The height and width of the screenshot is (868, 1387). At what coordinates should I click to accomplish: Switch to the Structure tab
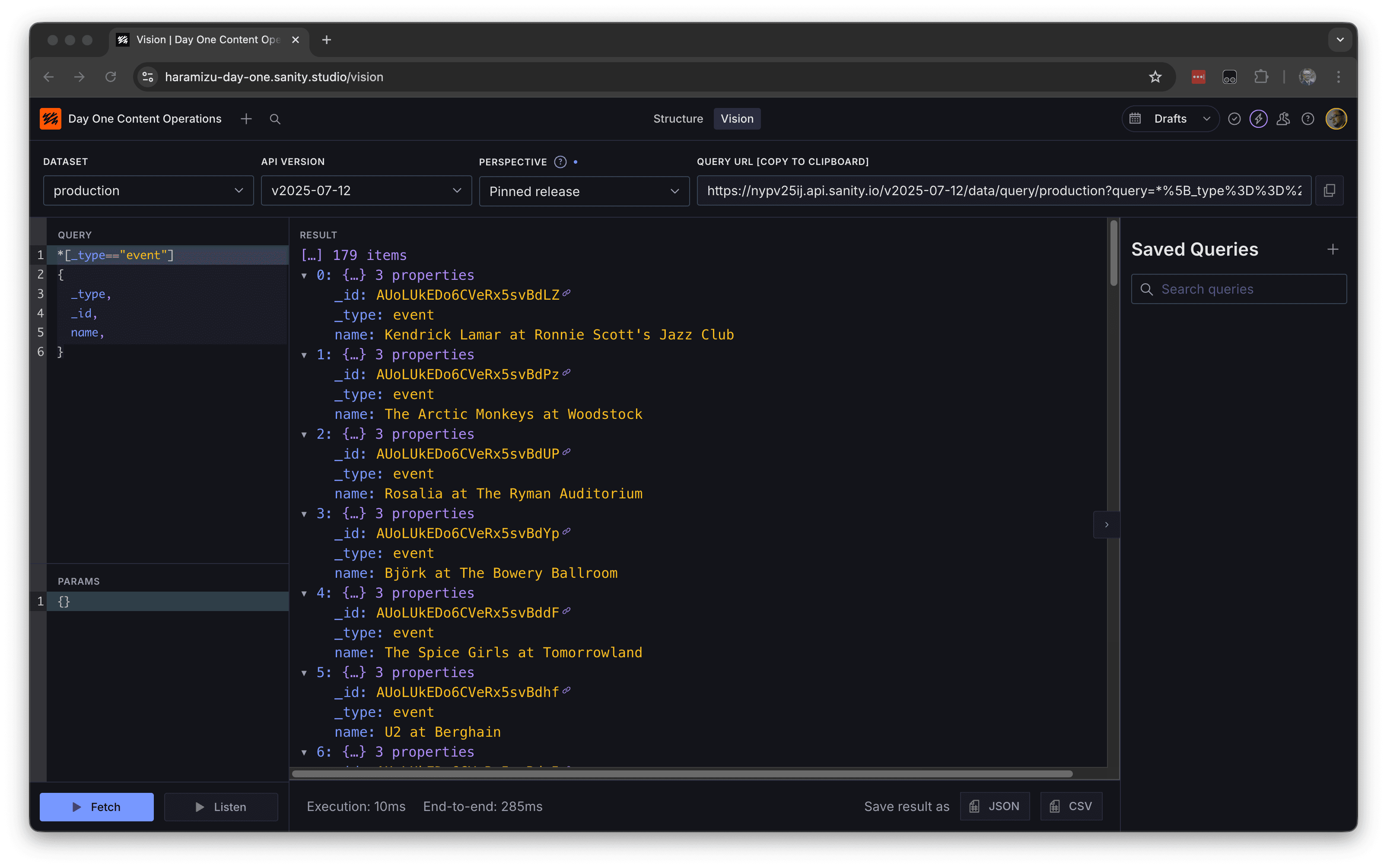click(x=678, y=119)
